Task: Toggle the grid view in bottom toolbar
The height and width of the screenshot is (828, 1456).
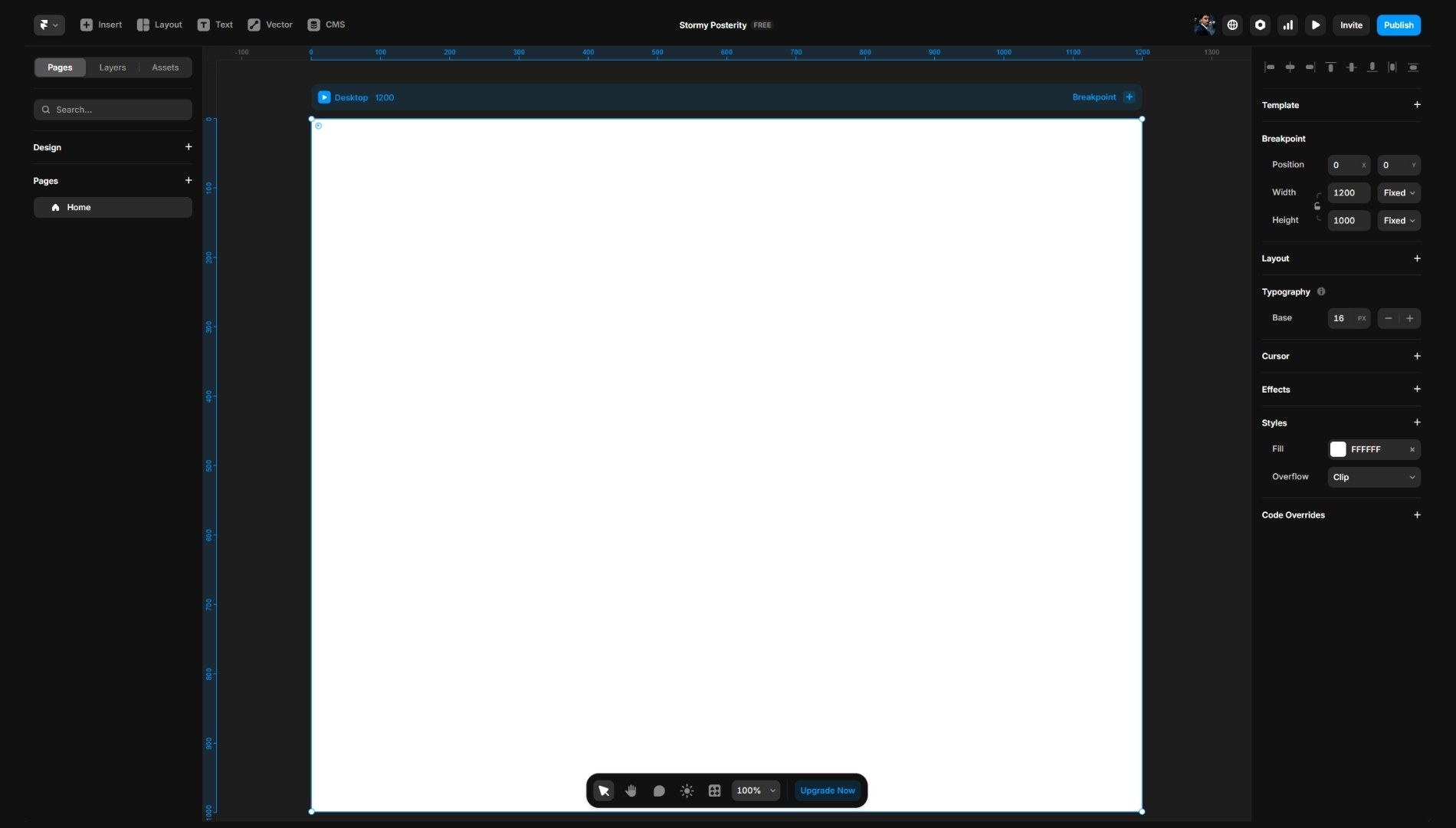Action: 714,790
